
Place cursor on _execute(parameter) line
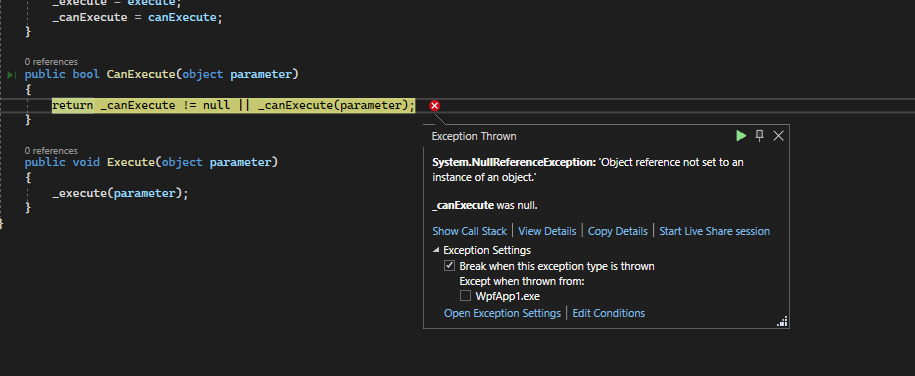(x=120, y=193)
